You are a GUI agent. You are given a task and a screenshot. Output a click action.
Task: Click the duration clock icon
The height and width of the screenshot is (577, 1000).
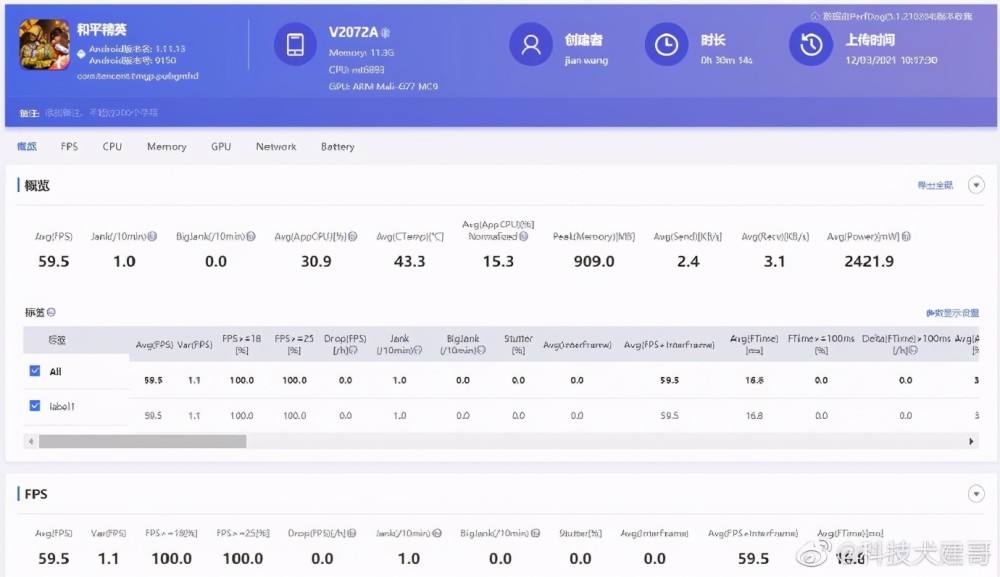click(x=666, y=45)
